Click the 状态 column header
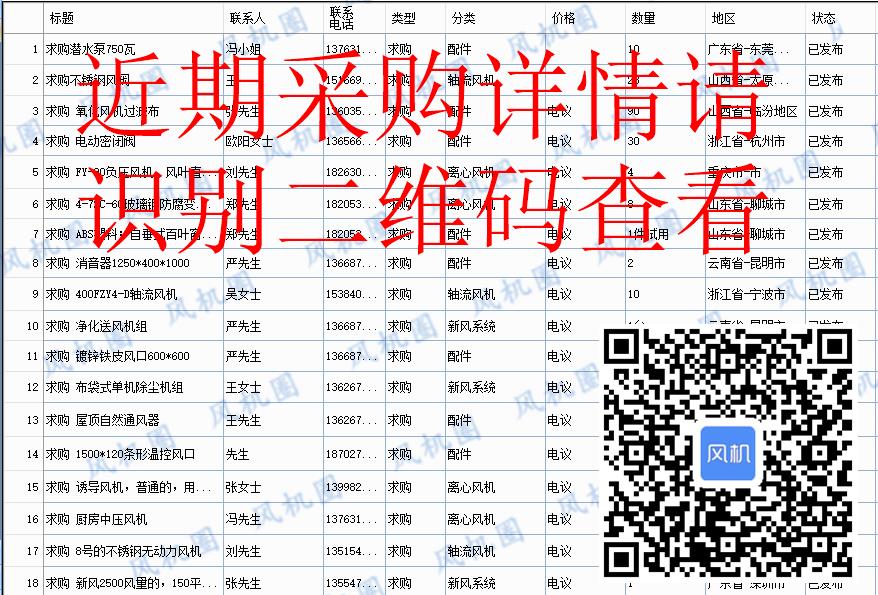Viewport: 878px width, 595px height. [824, 18]
